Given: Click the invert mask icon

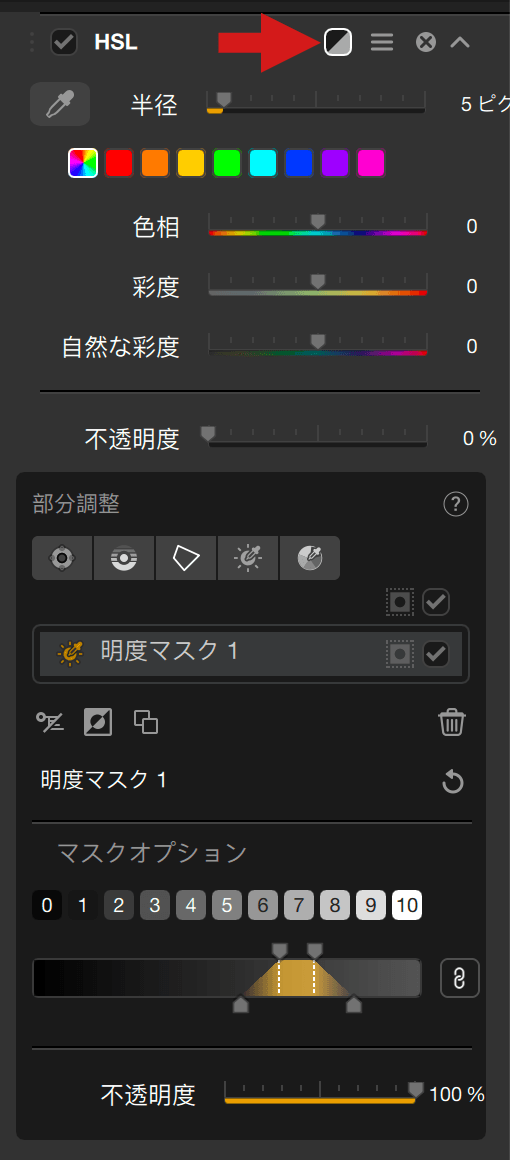Looking at the screenshot, I should coord(98,721).
